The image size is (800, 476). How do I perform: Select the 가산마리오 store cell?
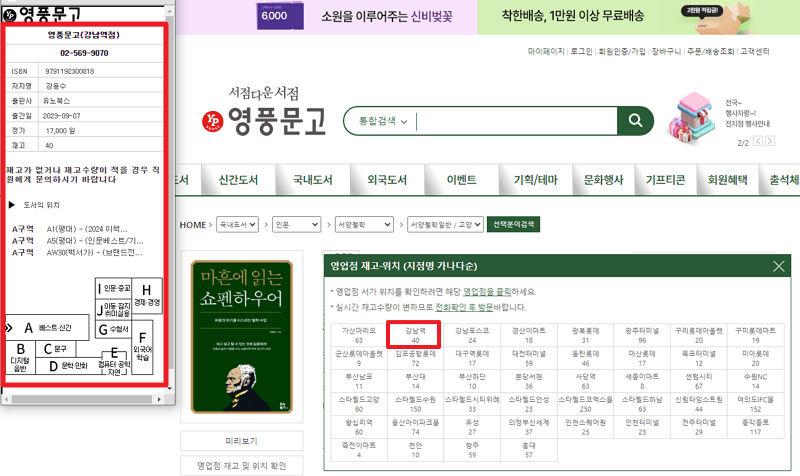(x=359, y=335)
